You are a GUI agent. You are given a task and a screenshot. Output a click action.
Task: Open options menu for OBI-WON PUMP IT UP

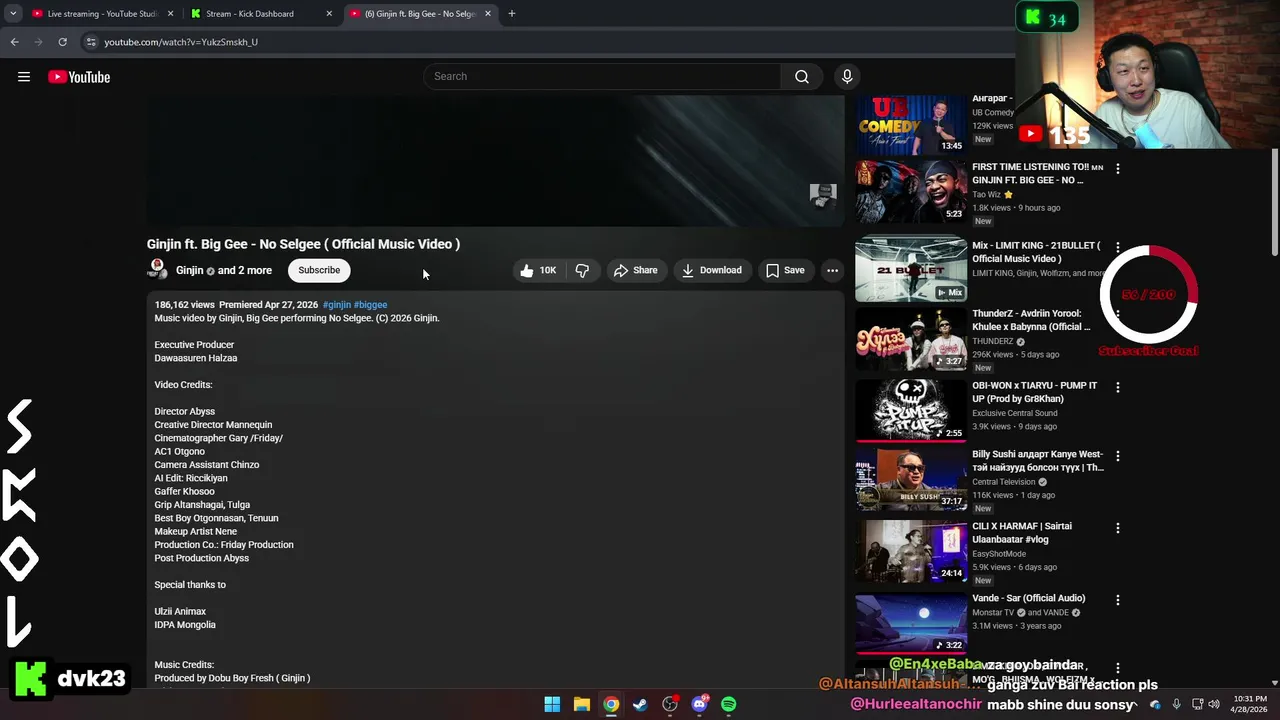1118,387
